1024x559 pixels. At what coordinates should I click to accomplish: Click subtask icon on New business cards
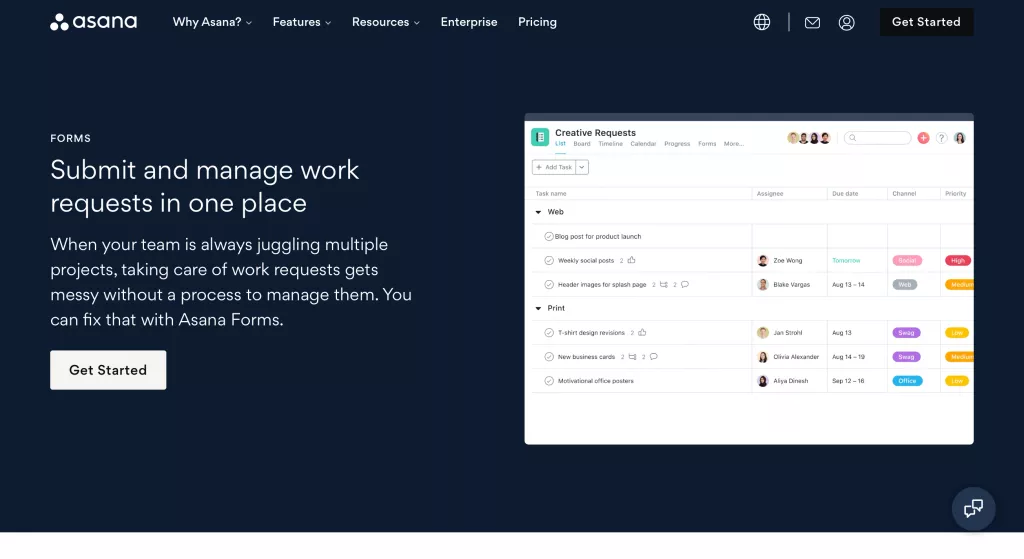pos(632,357)
